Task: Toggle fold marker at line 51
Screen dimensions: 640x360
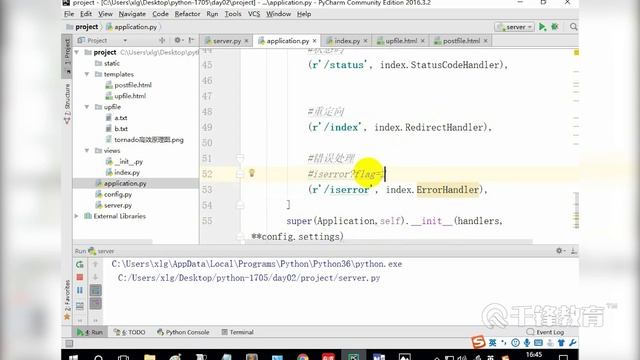Action: 240,158
